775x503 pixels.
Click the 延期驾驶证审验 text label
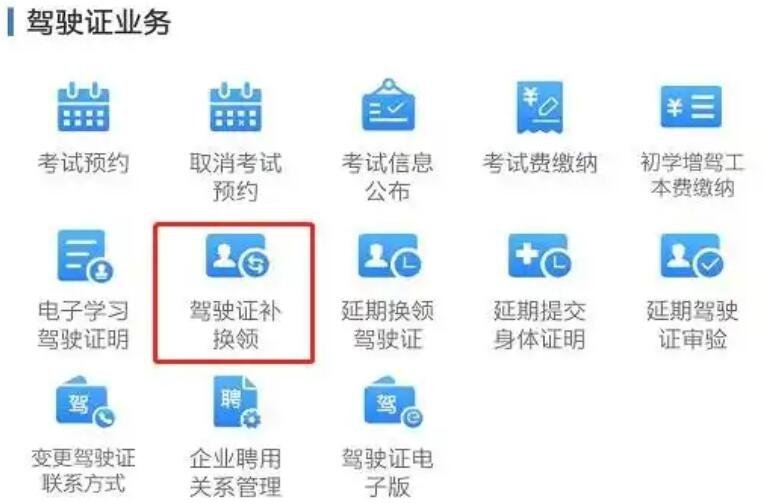pos(692,325)
